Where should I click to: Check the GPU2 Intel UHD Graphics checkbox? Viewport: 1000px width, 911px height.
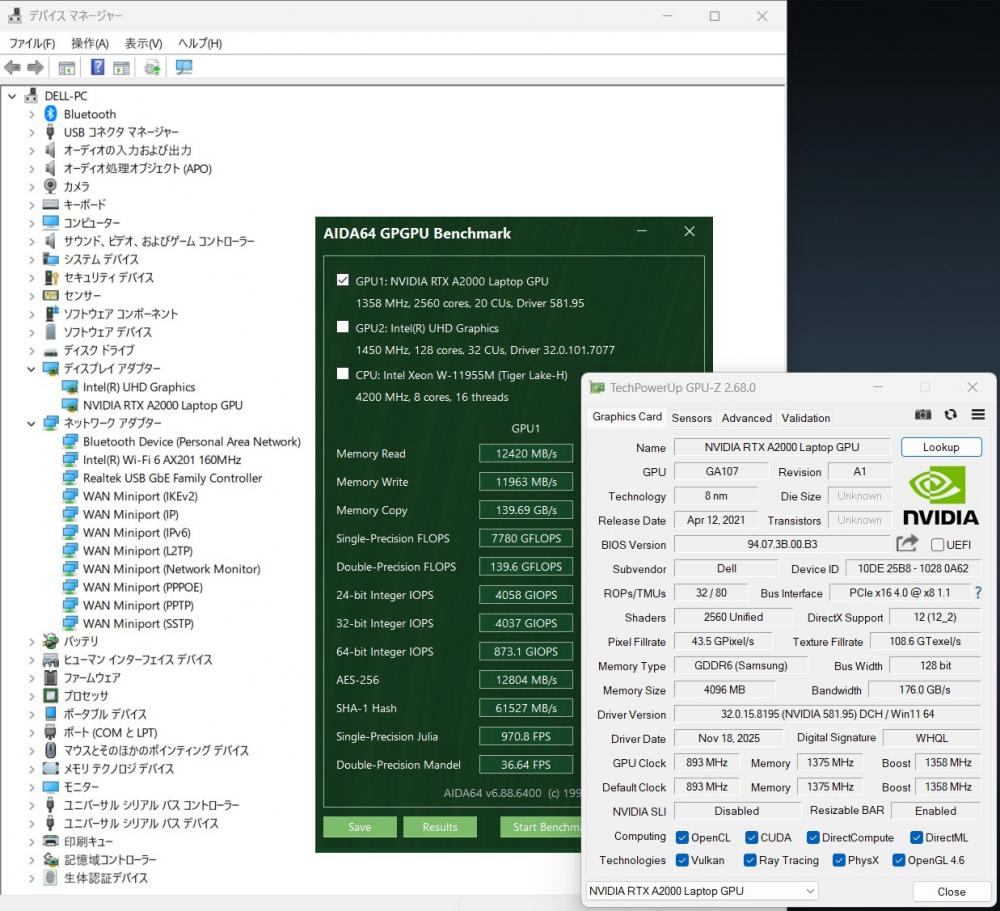click(343, 327)
